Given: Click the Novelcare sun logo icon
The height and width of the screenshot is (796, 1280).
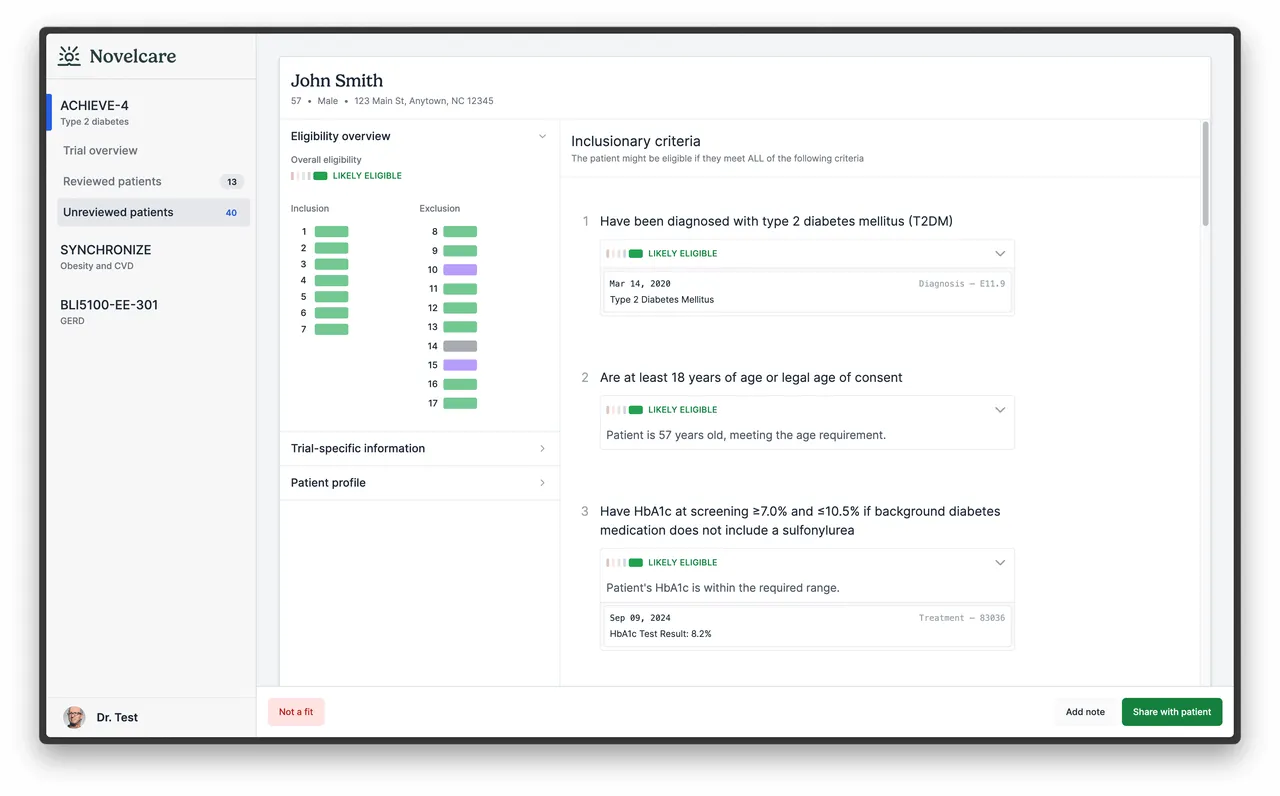Looking at the screenshot, I should coord(69,56).
